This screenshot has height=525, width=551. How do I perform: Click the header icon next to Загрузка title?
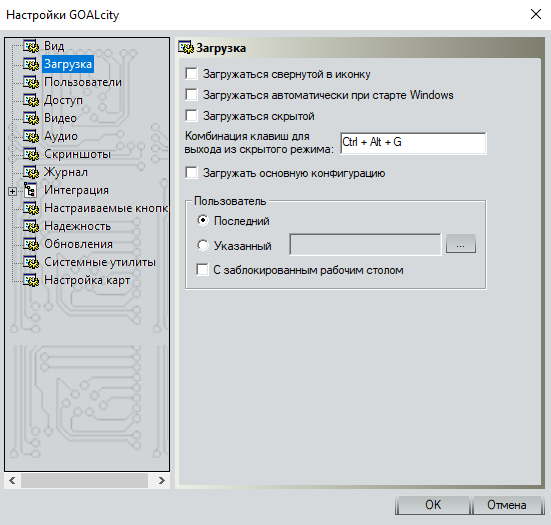(186, 47)
